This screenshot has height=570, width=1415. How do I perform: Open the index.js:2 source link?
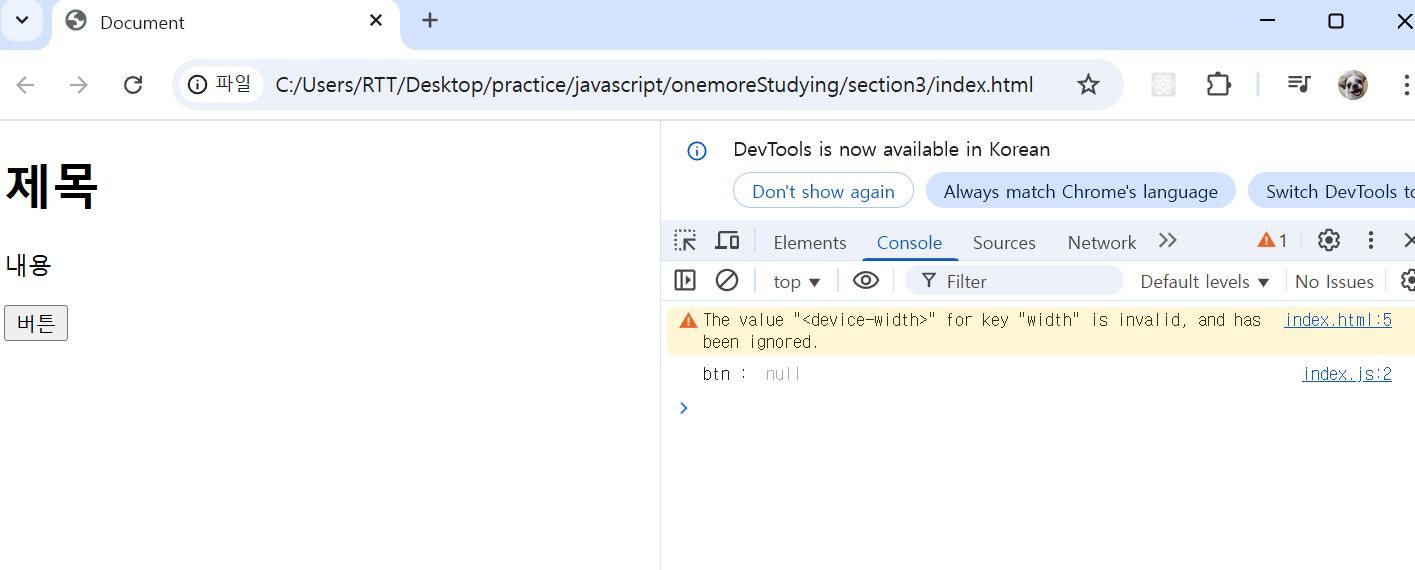tap(1347, 374)
